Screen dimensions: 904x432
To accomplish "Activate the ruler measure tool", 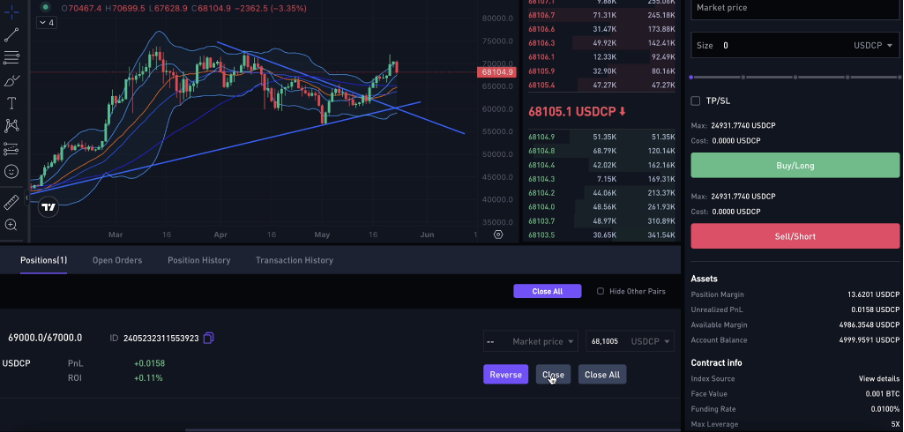I will [x=11, y=202].
